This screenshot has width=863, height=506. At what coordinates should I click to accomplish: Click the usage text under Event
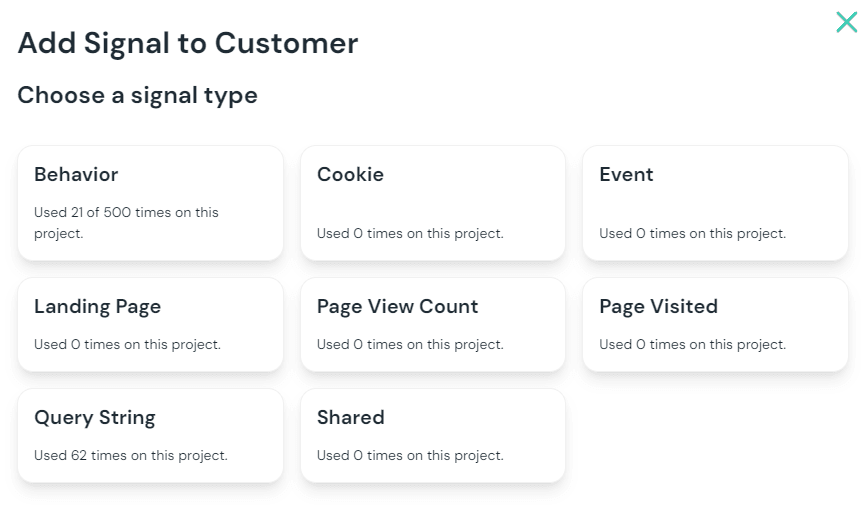tap(693, 233)
